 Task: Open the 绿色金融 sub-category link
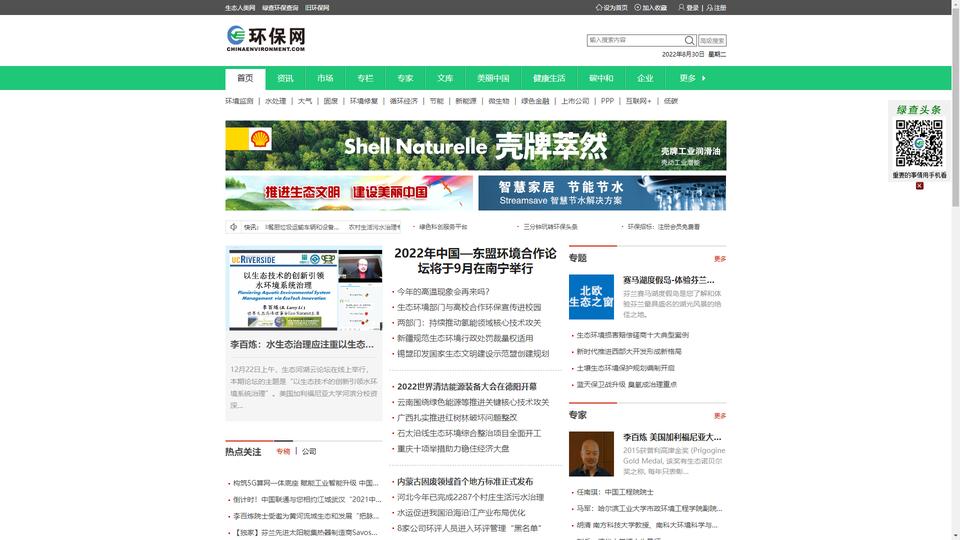click(x=535, y=101)
